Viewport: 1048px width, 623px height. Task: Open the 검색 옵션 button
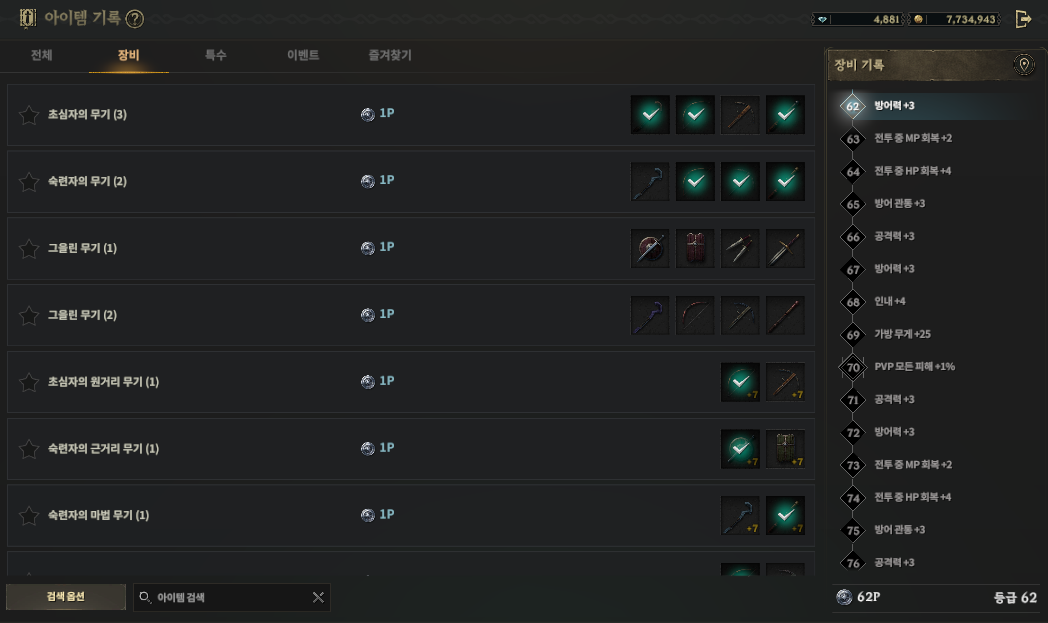click(66, 597)
